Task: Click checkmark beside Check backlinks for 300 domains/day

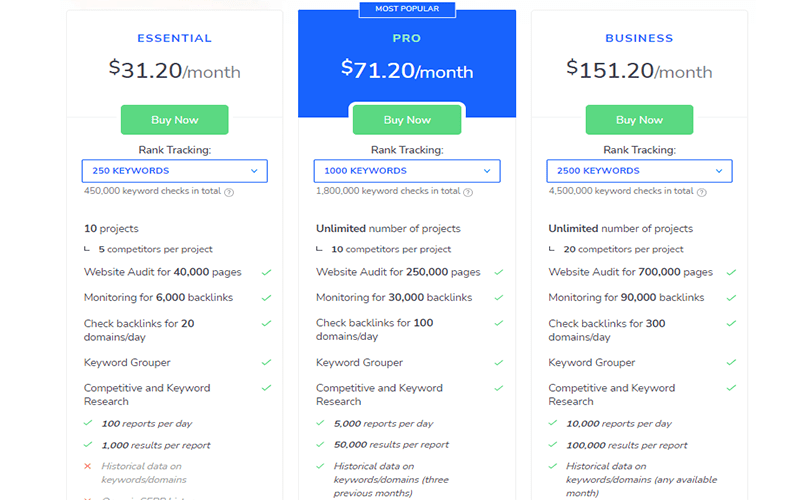Action: (x=732, y=323)
